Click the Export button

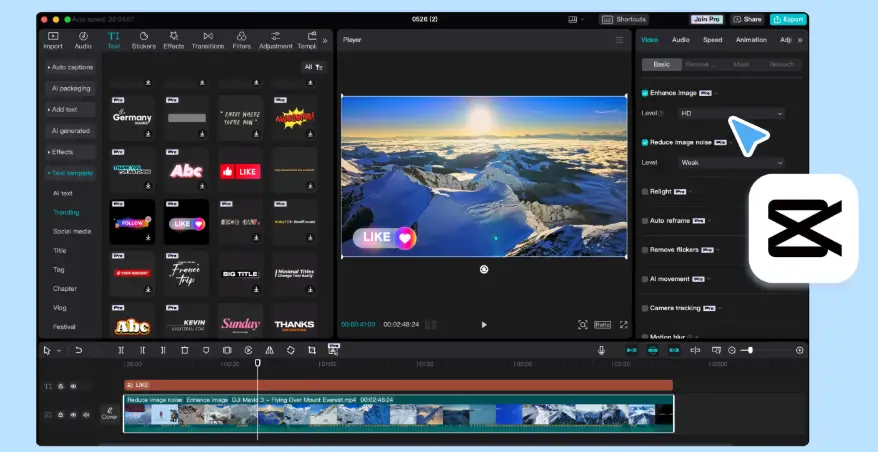[x=788, y=20]
